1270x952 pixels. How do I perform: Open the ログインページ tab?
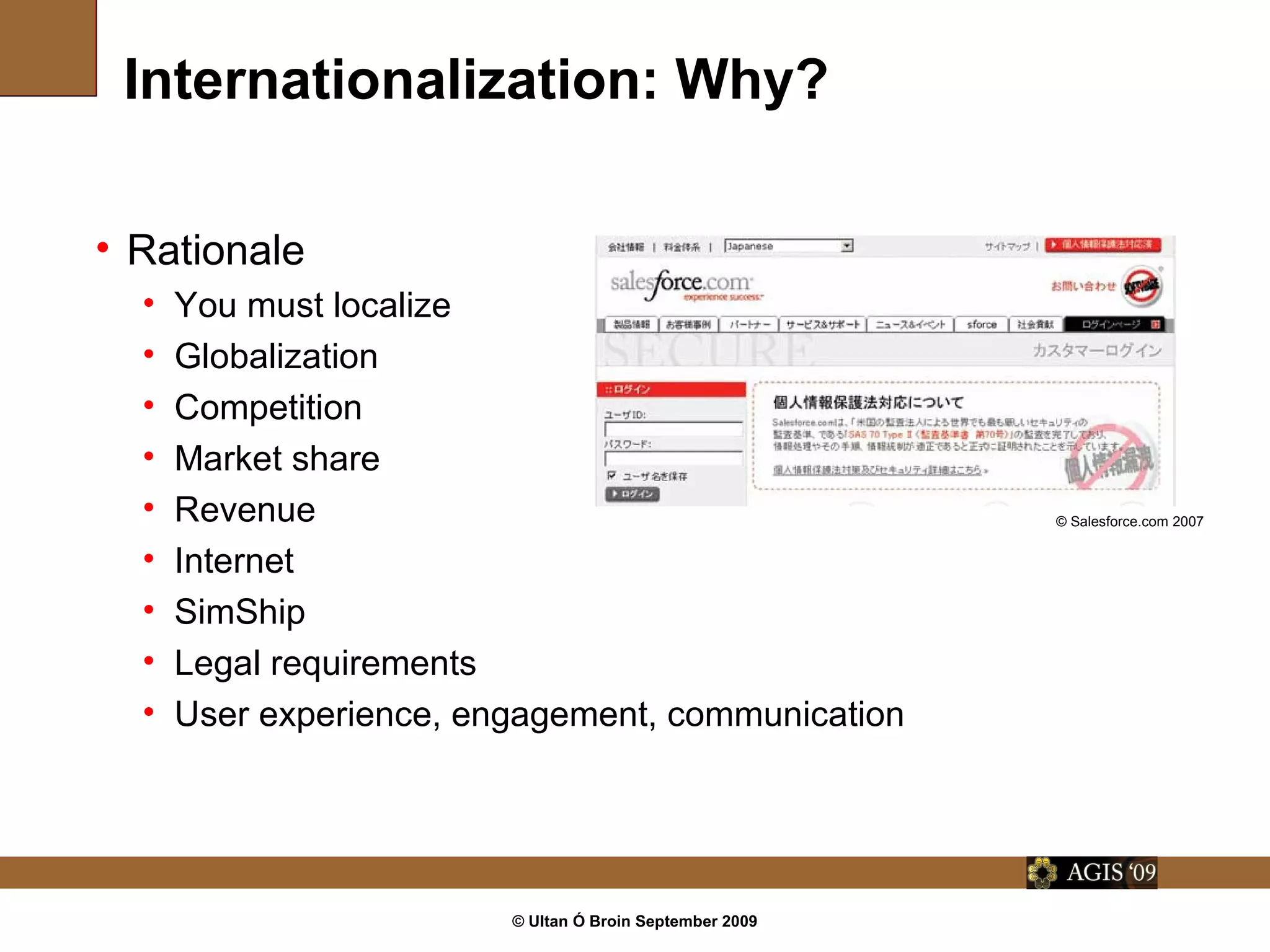[1114, 324]
